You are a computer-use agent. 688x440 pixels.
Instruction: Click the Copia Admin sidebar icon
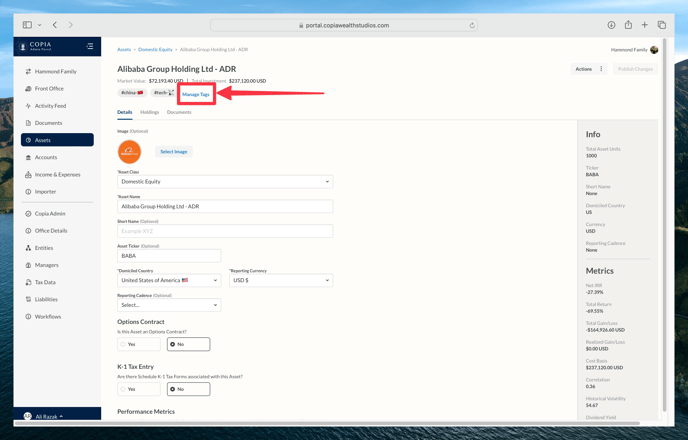click(28, 214)
